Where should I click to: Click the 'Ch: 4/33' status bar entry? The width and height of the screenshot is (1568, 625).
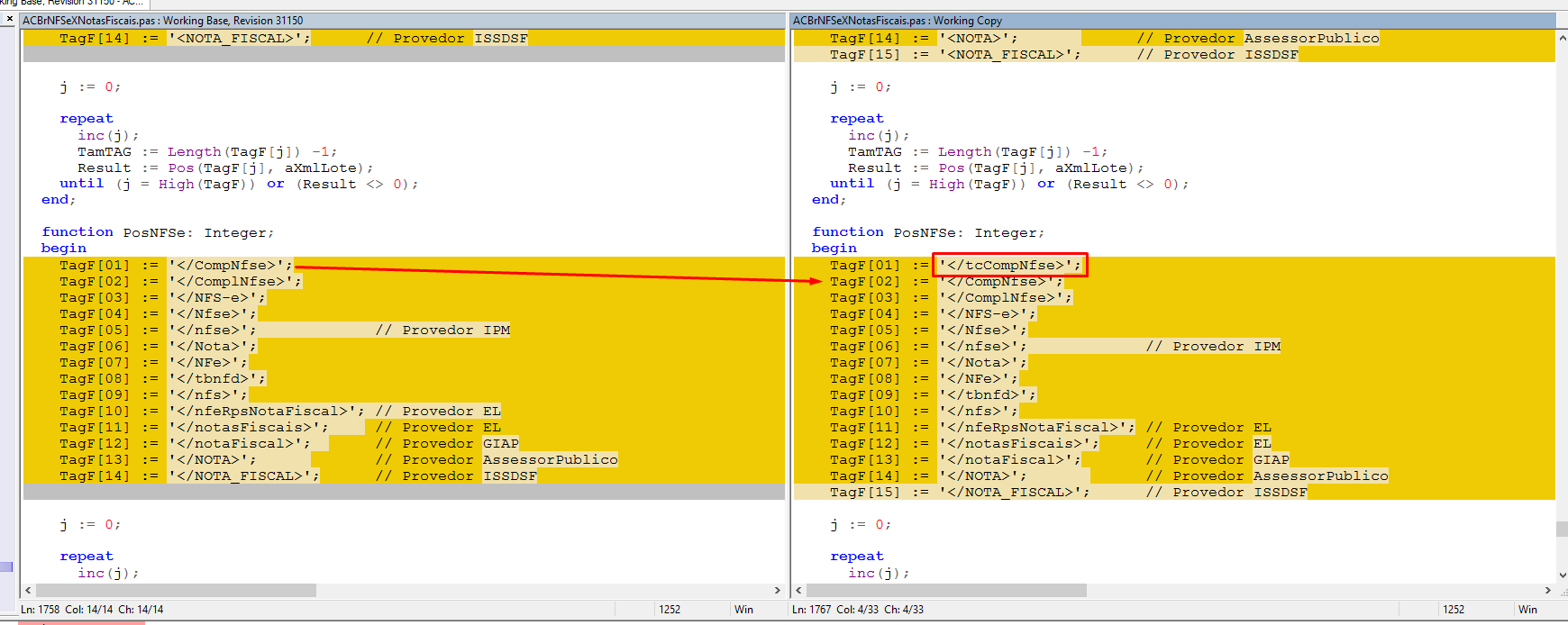[904, 610]
